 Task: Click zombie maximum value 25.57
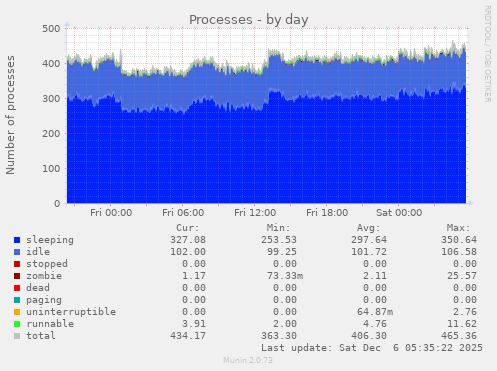point(462,276)
